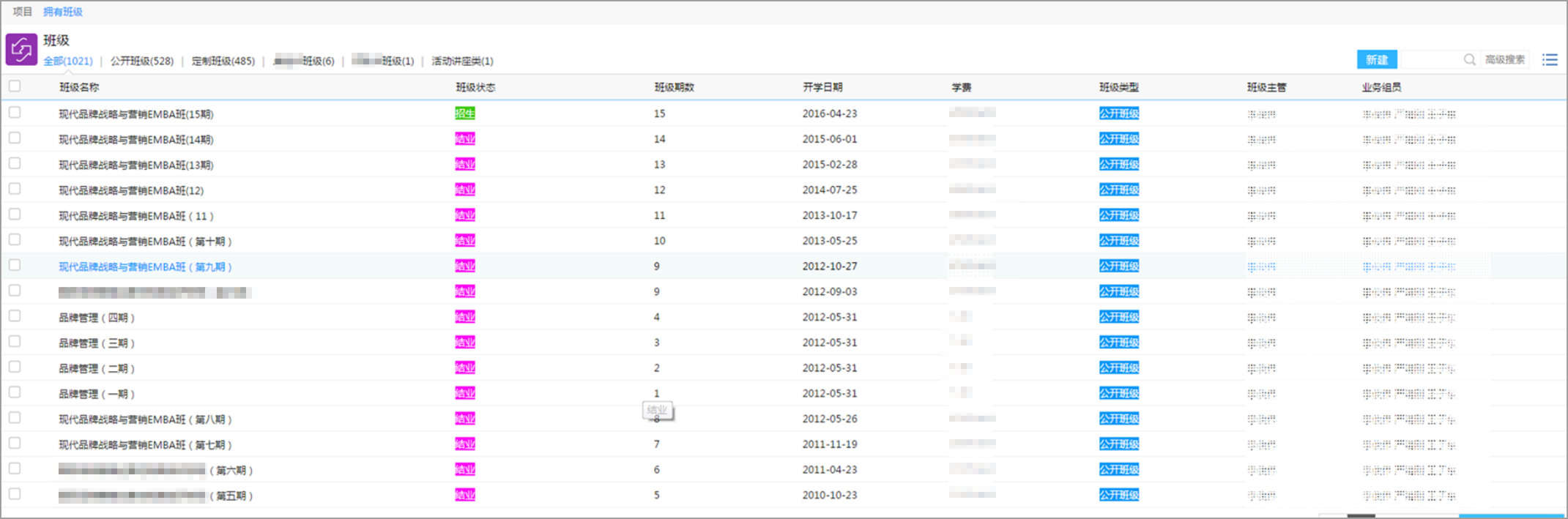Click the green 招生 status badge
The width and height of the screenshot is (1568, 519).
[x=465, y=113]
